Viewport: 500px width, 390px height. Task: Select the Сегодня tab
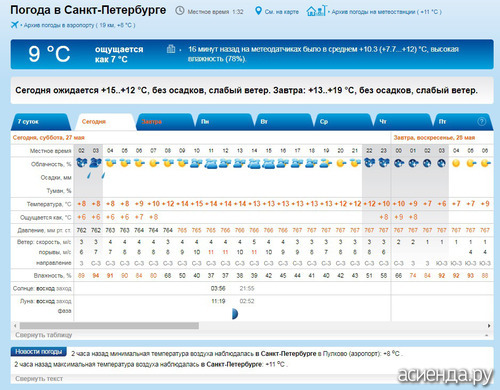click(105, 122)
